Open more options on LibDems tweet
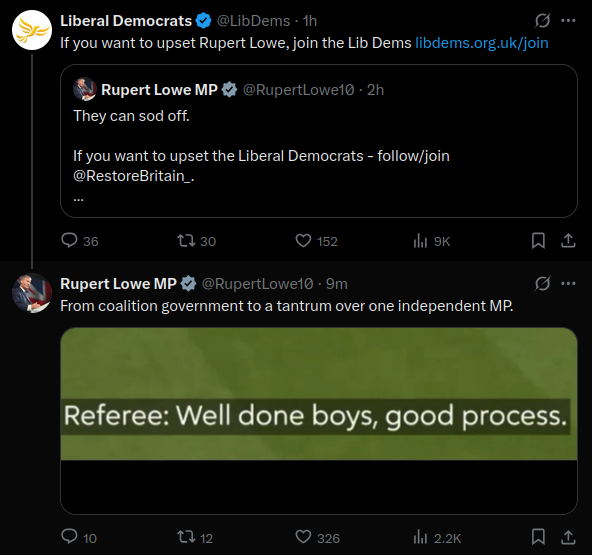Screen dimensions: 592x555 click(568, 21)
